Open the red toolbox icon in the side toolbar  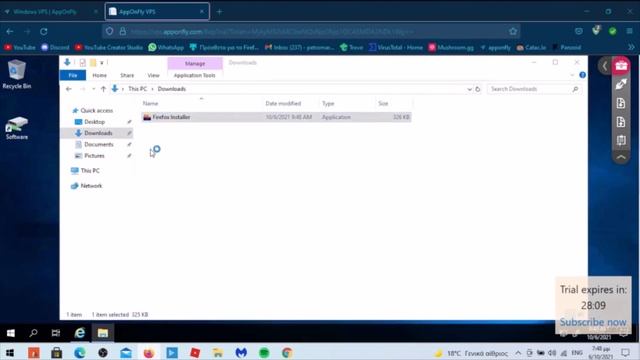(621, 65)
